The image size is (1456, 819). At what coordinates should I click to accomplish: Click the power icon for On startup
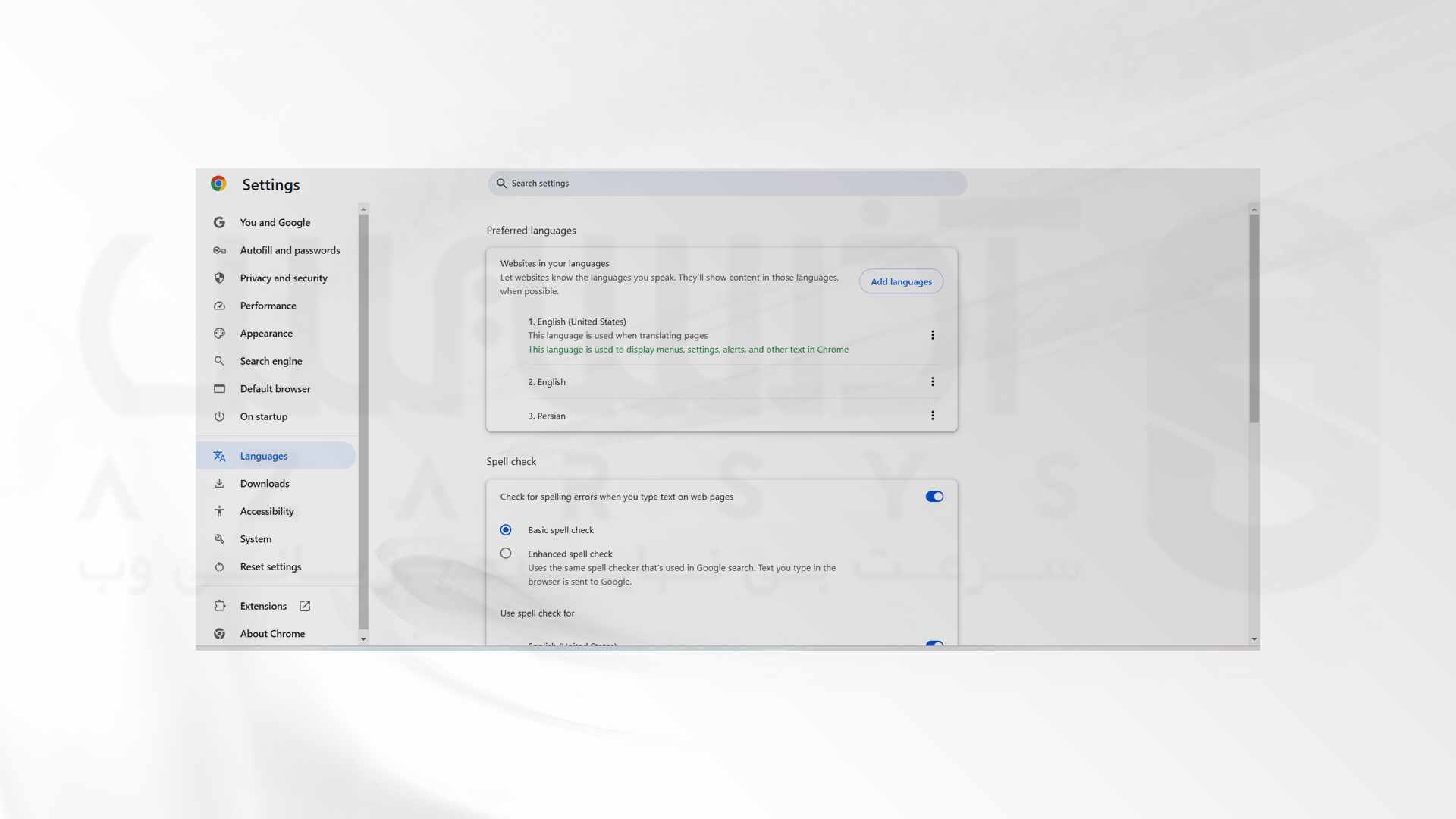tap(219, 416)
